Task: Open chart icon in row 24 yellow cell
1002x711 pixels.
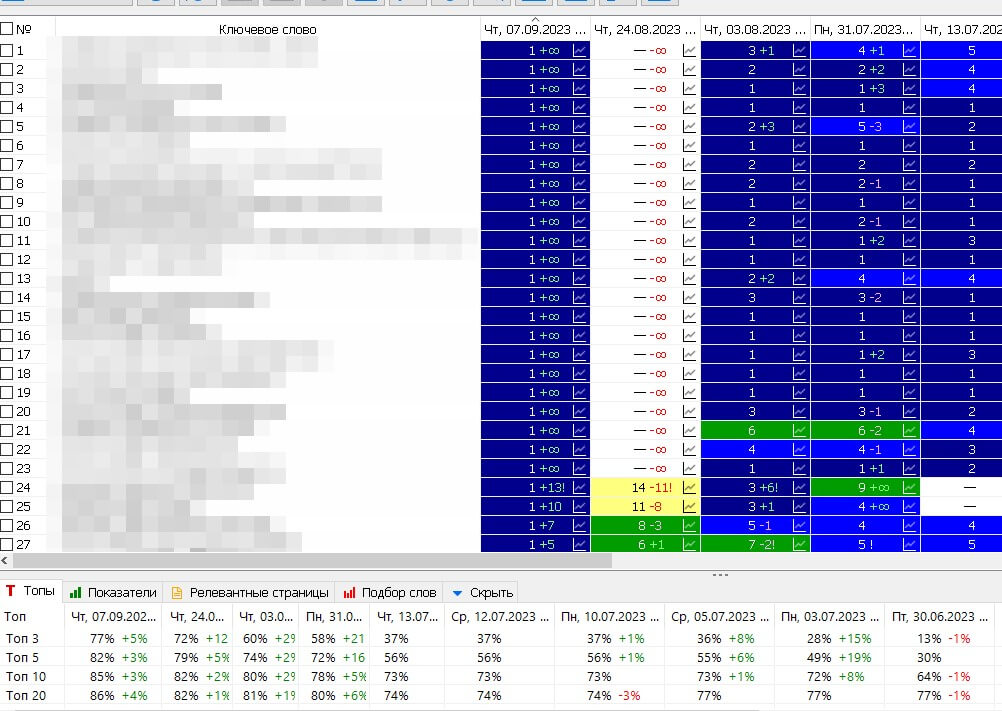Action: coord(690,487)
